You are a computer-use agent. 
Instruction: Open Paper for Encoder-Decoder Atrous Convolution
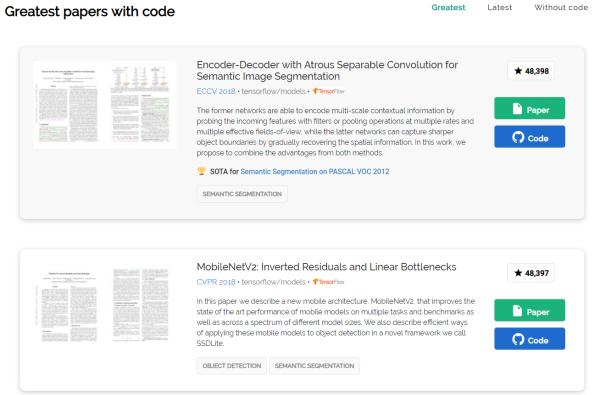(x=529, y=108)
